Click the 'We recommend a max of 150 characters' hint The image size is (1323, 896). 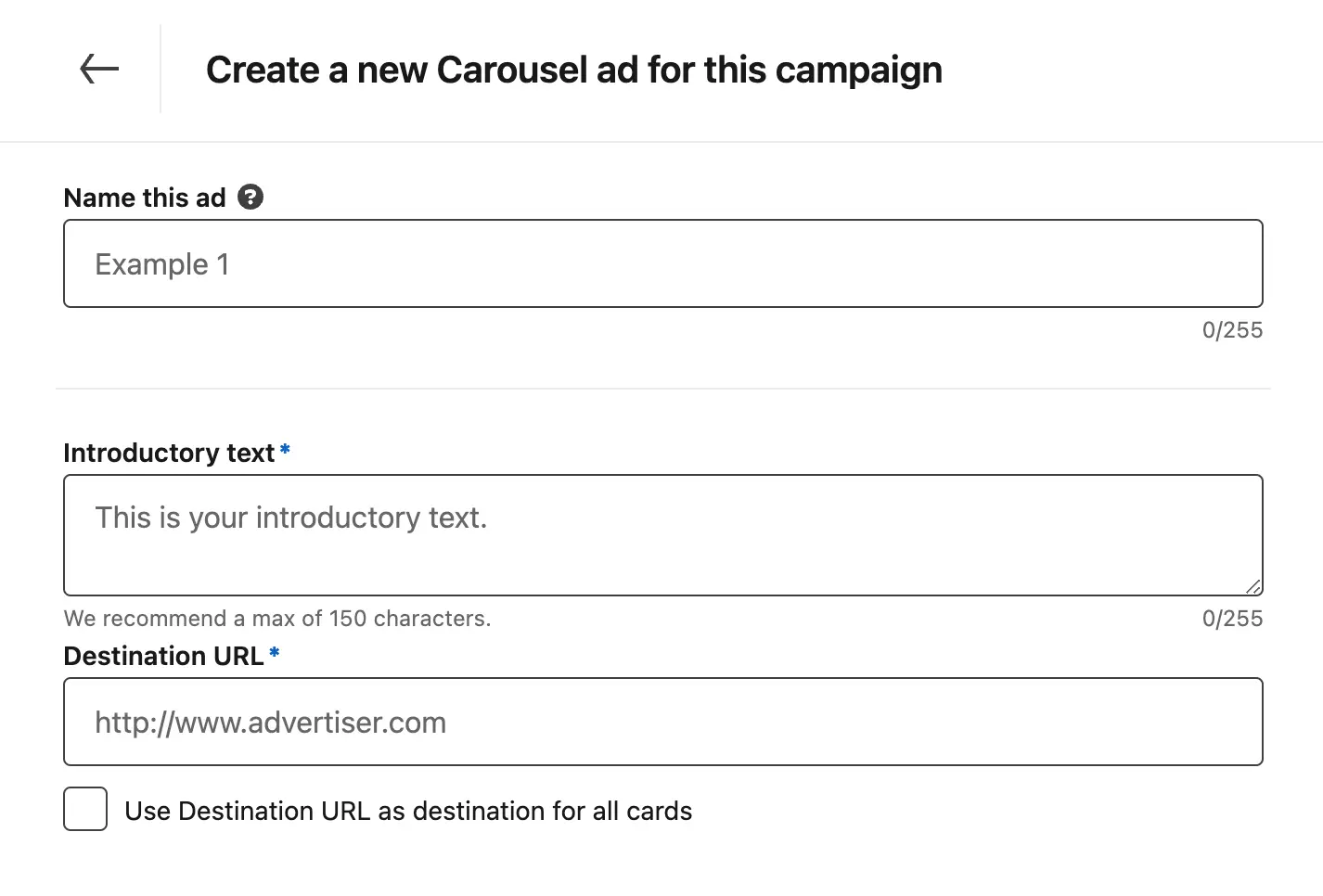(277, 619)
